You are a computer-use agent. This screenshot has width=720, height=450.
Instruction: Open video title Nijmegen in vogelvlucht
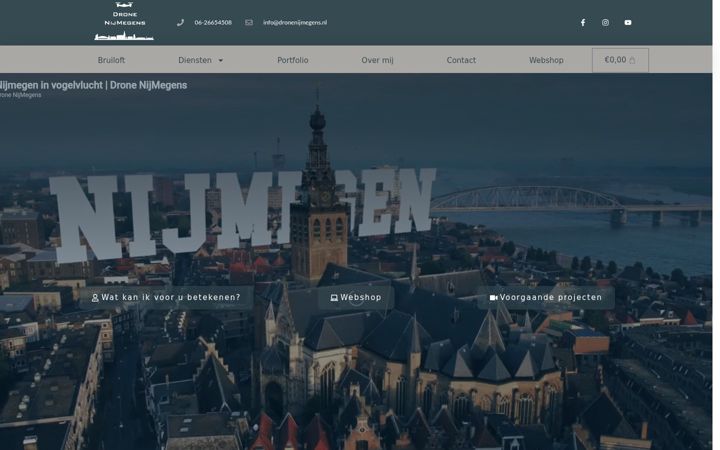pyautogui.click(x=93, y=85)
